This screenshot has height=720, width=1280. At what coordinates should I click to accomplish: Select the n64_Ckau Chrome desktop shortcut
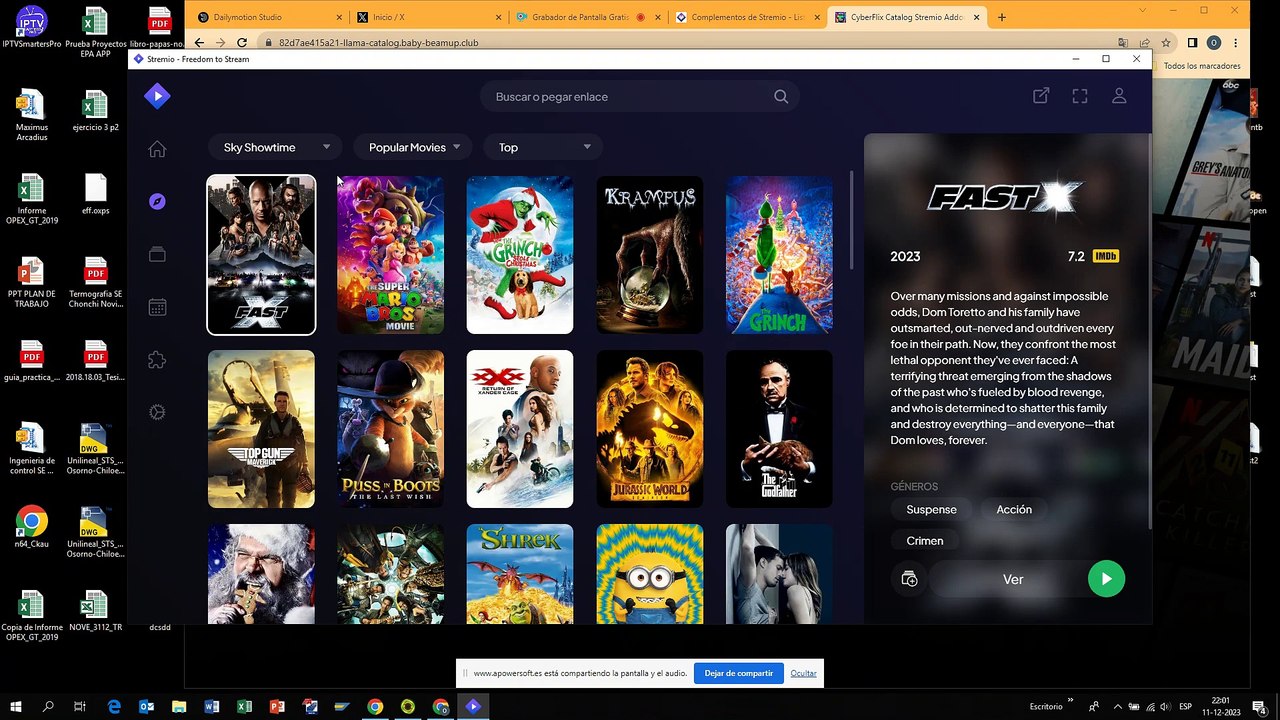[31, 528]
